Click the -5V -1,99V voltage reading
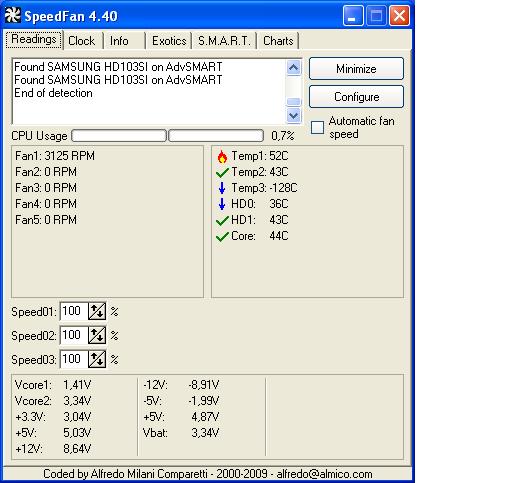Image resolution: width=512 pixels, height=483 pixels. [181, 401]
